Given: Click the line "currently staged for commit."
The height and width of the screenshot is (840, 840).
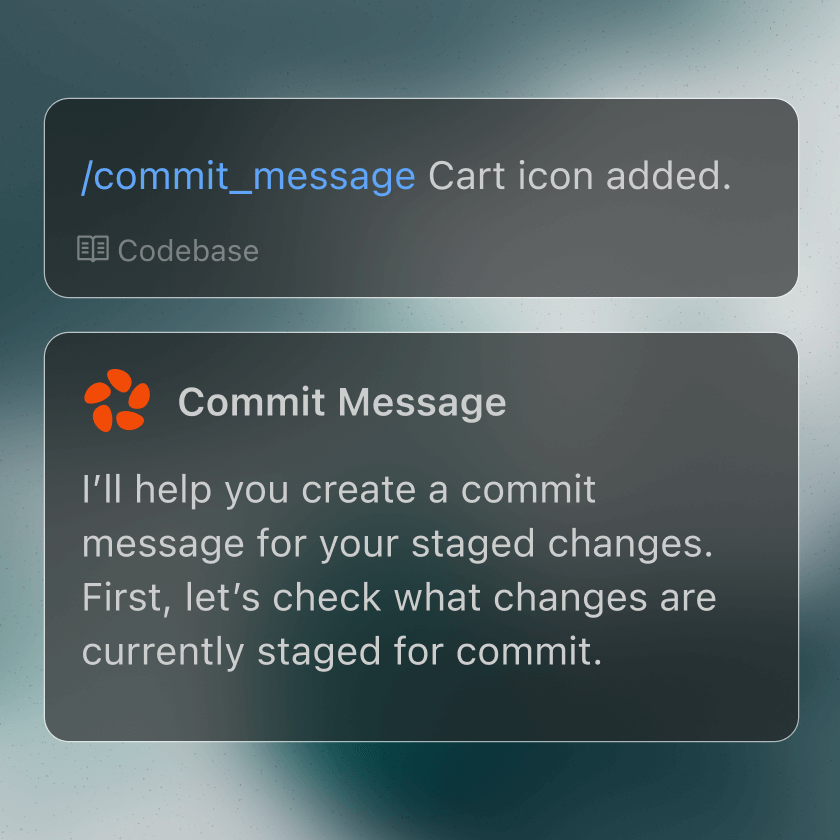Looking at the screenshot, I should pos(342,652).
